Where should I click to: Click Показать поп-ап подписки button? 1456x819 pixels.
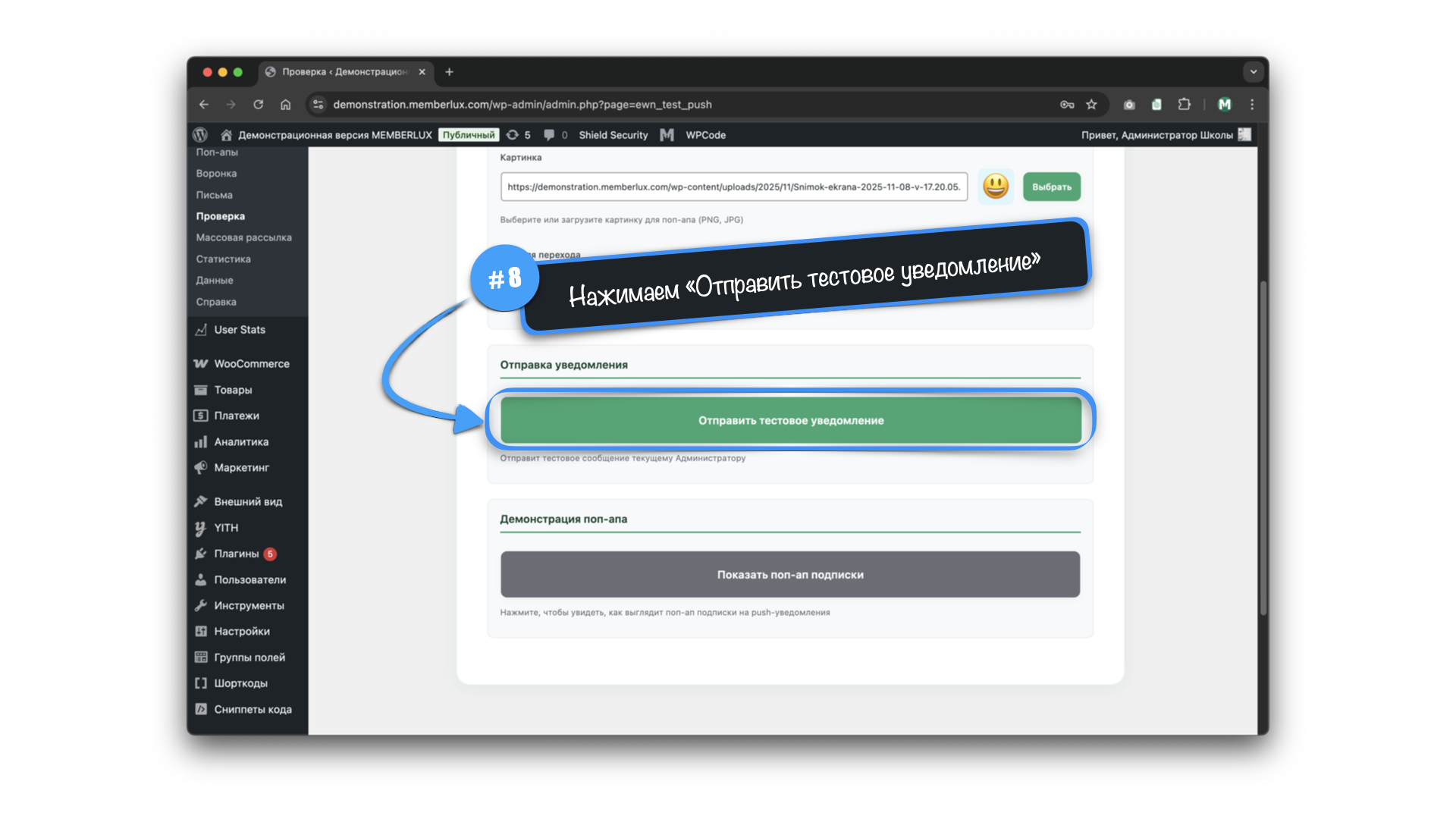tap(790, 575)
